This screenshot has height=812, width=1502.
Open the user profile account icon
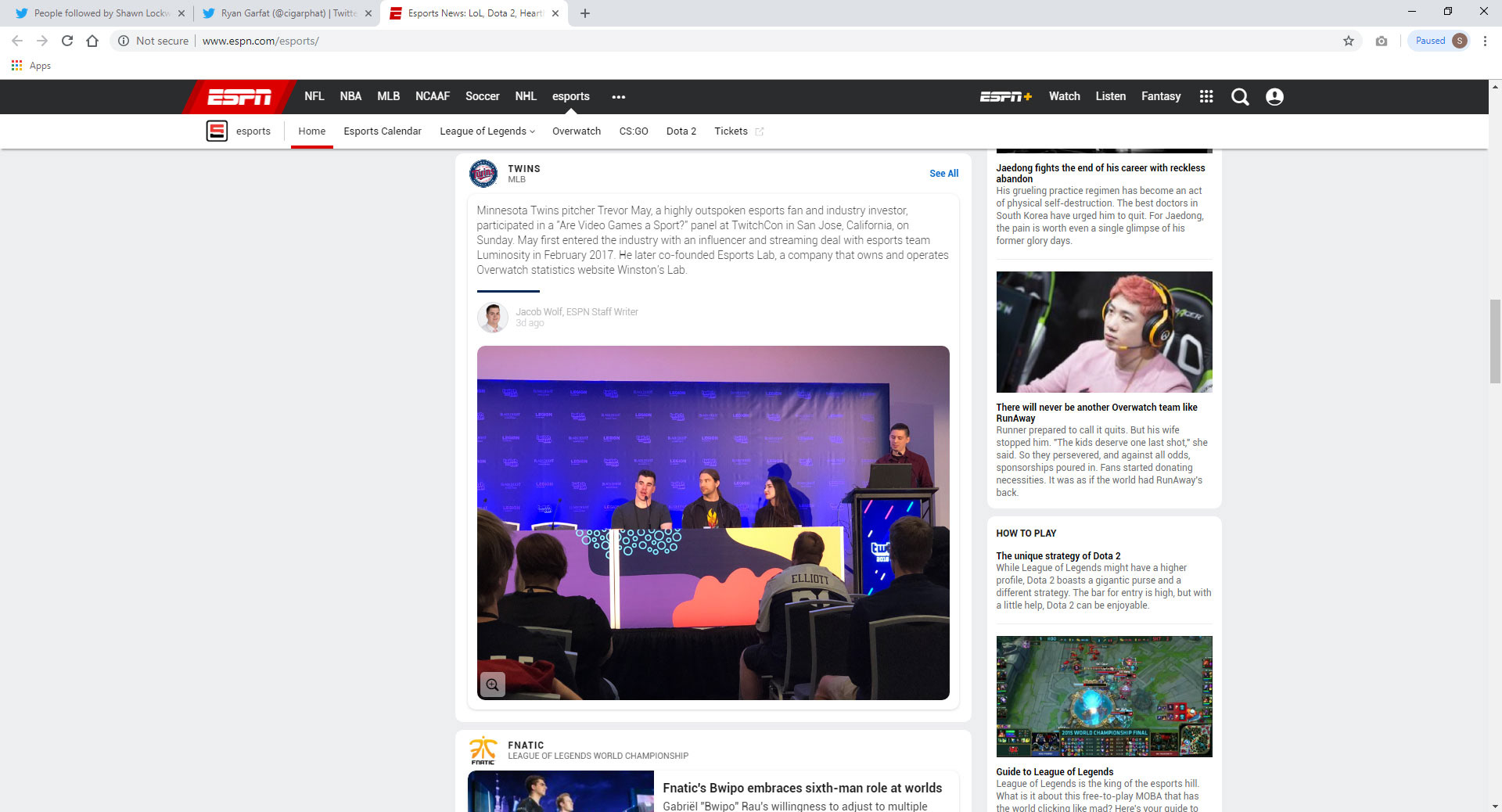coord(1274,96)
